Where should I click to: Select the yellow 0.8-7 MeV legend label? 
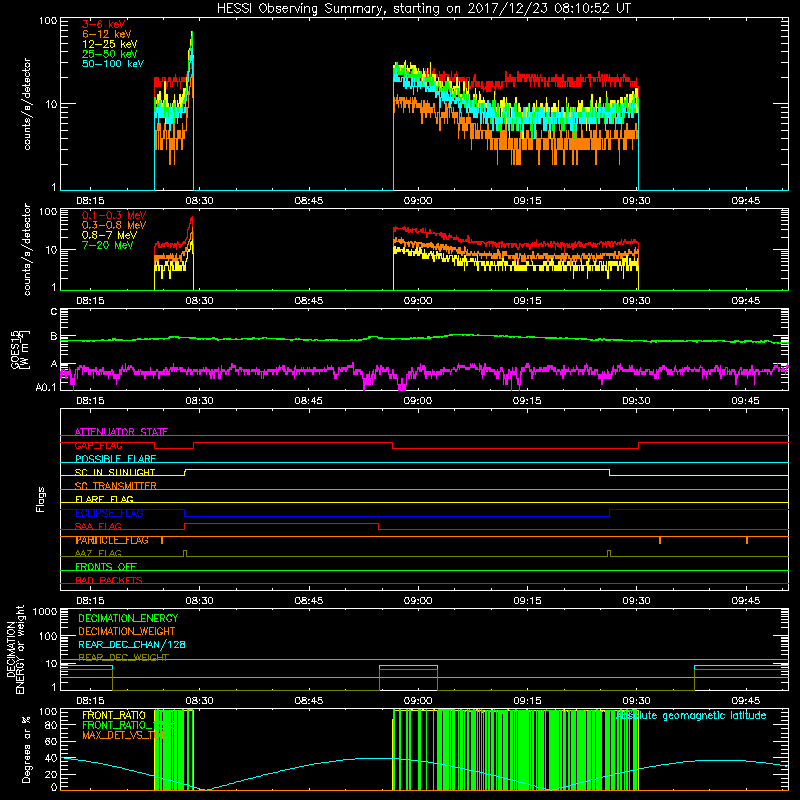coord(109,235)
